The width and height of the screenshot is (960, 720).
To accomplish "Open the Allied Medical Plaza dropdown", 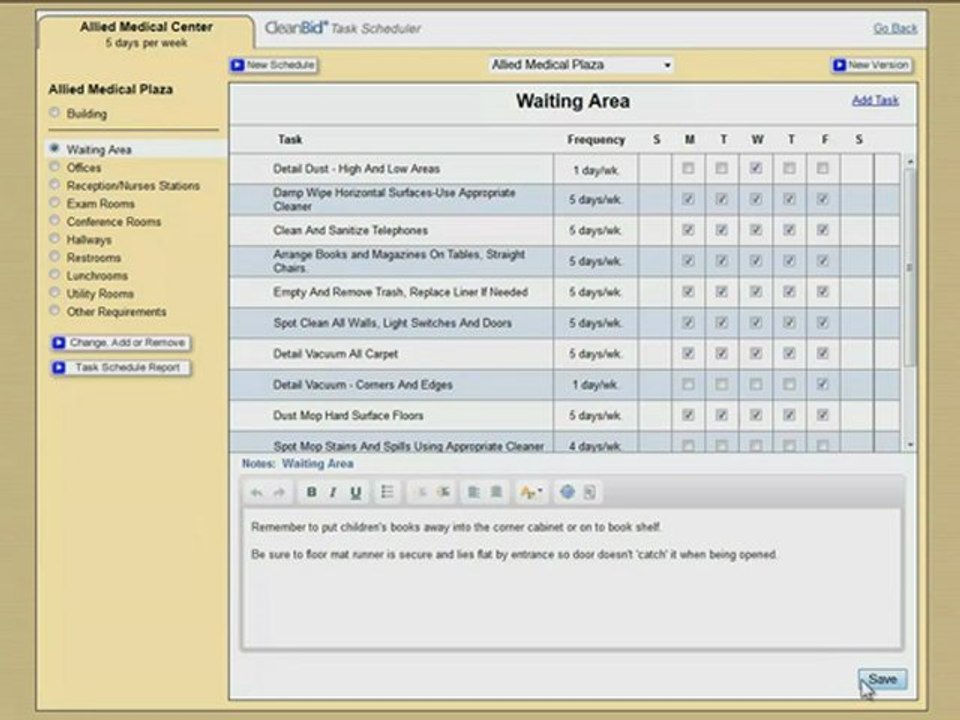I will point(581,65).
